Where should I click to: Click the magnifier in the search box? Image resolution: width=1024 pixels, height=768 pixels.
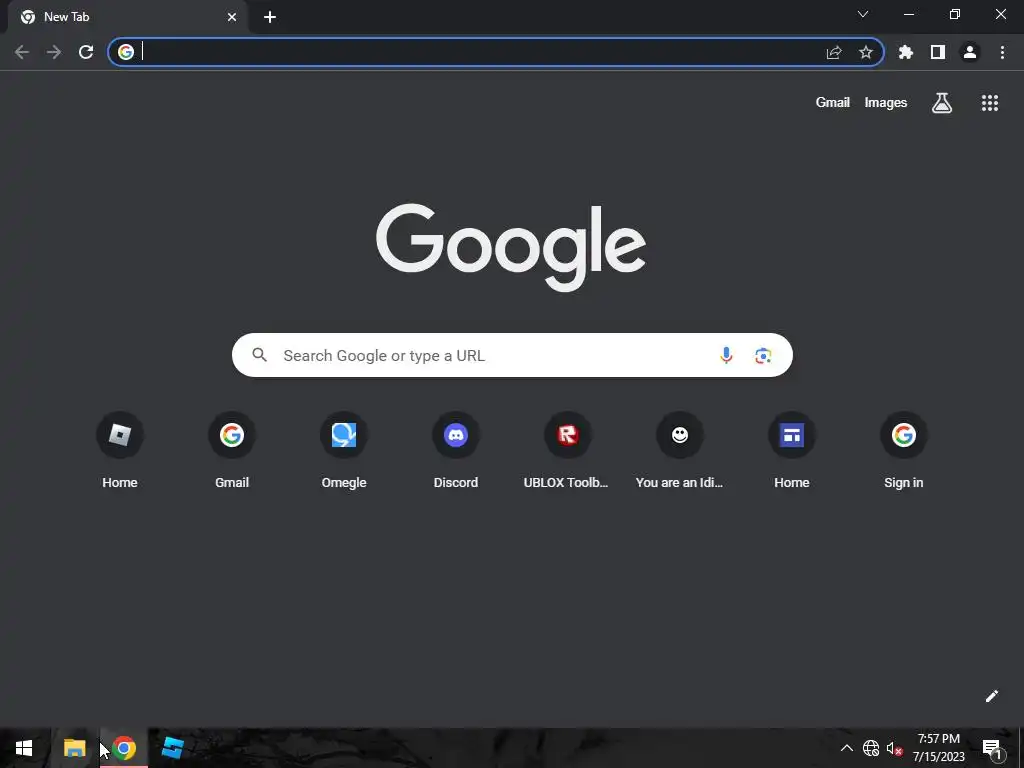pyautogui.click(x=260, y=355)
